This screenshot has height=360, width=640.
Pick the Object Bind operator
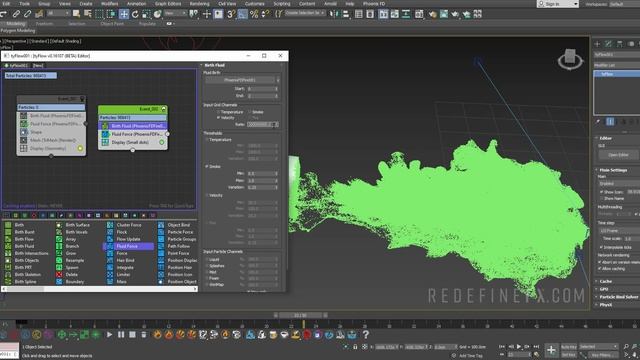click(179, 225)
